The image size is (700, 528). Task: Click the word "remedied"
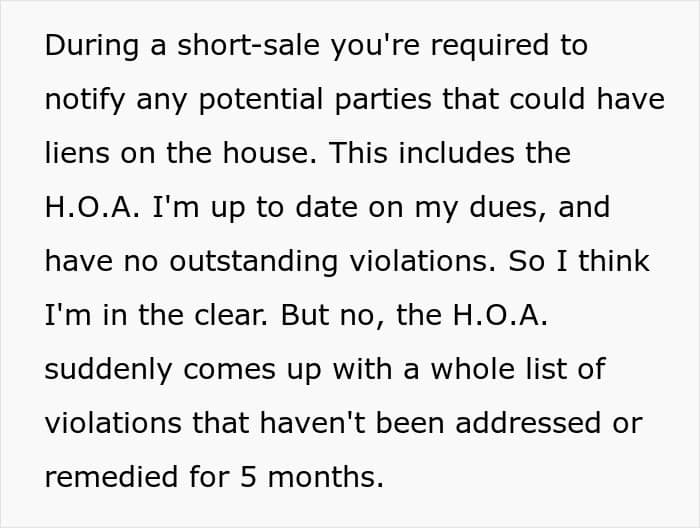[111, 477]
